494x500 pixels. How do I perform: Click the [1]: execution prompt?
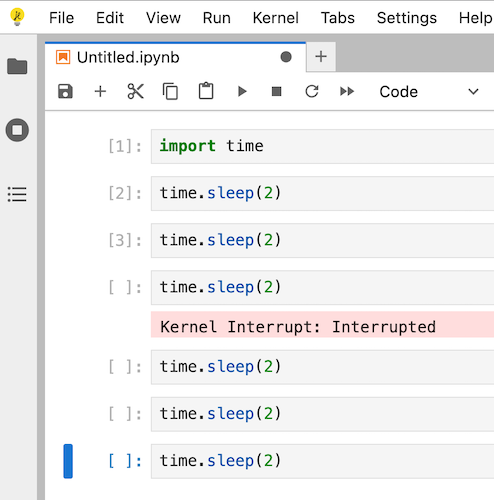pyautogui.click(x=125, y=146)
